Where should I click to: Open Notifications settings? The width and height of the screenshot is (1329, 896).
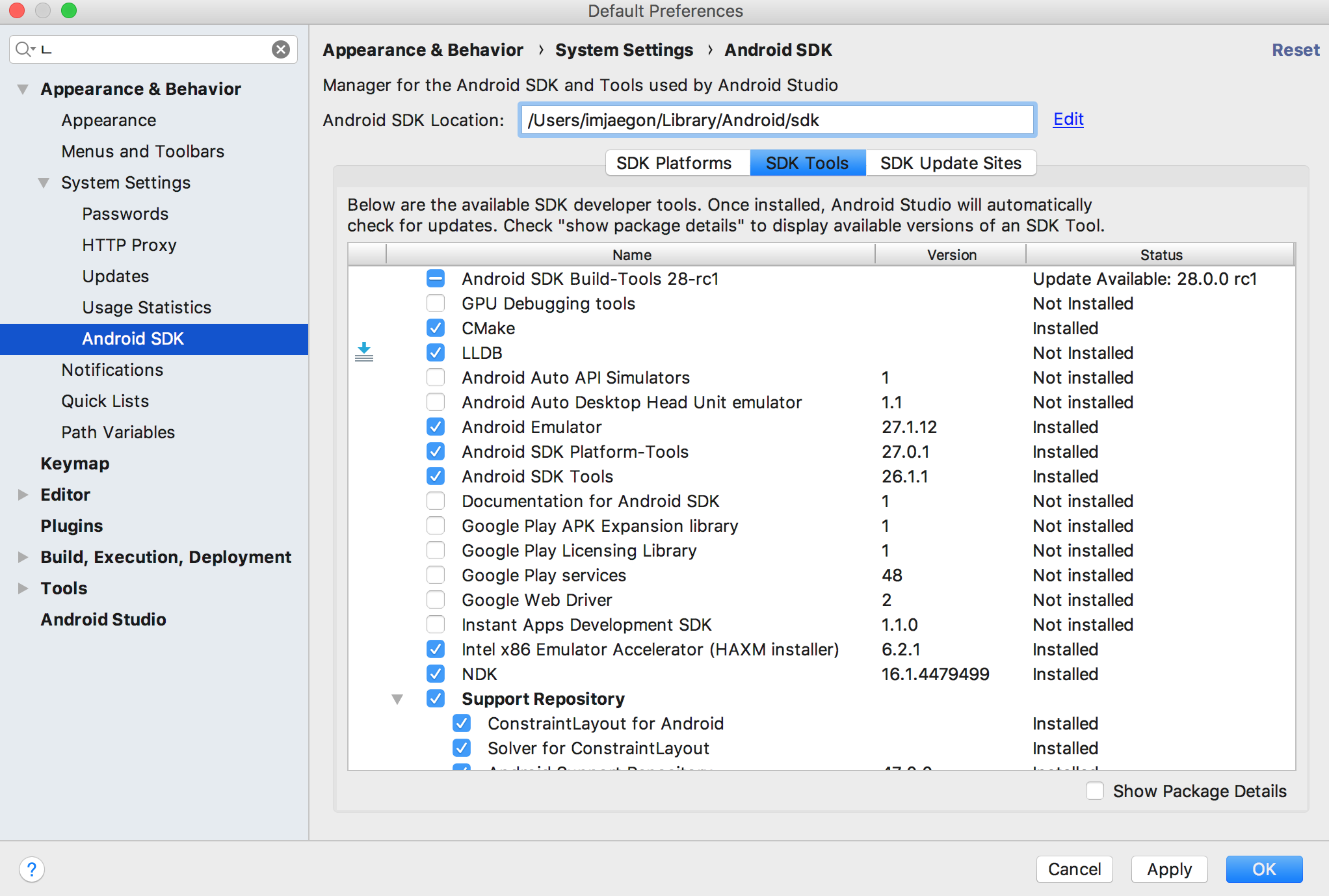(x=112, y=370)
